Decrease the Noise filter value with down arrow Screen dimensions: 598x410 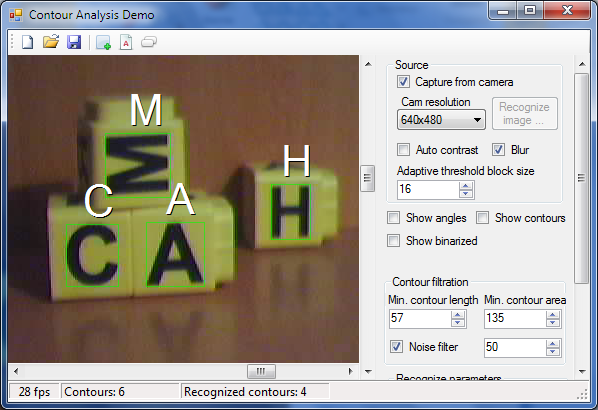tap(553, 352)
